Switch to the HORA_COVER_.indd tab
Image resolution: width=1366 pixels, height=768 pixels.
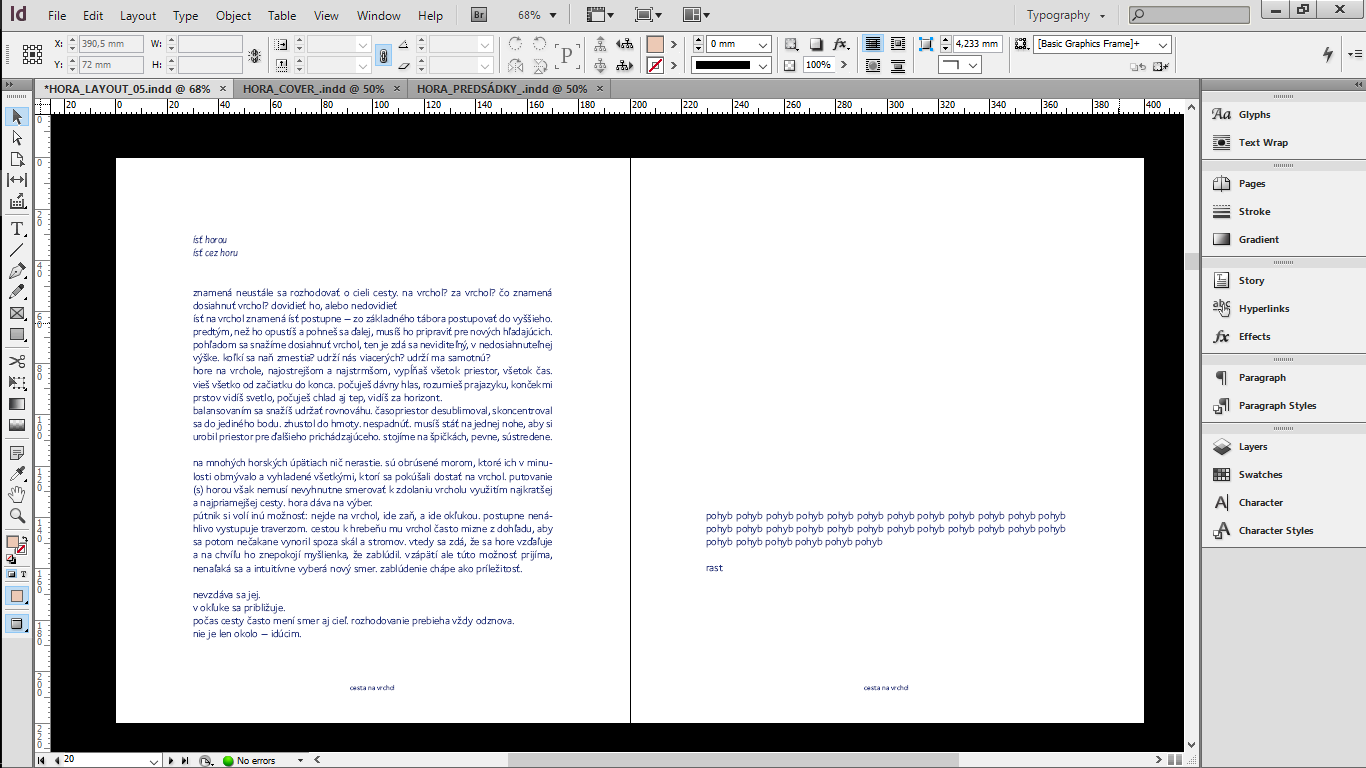coord(313,89)
